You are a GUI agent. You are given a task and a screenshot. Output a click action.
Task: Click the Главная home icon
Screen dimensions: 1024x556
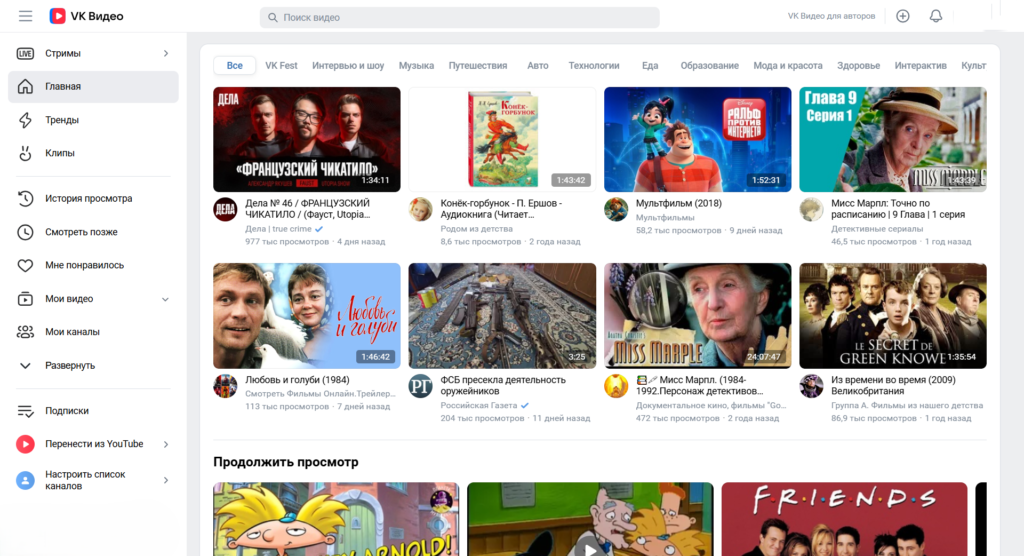25,86
